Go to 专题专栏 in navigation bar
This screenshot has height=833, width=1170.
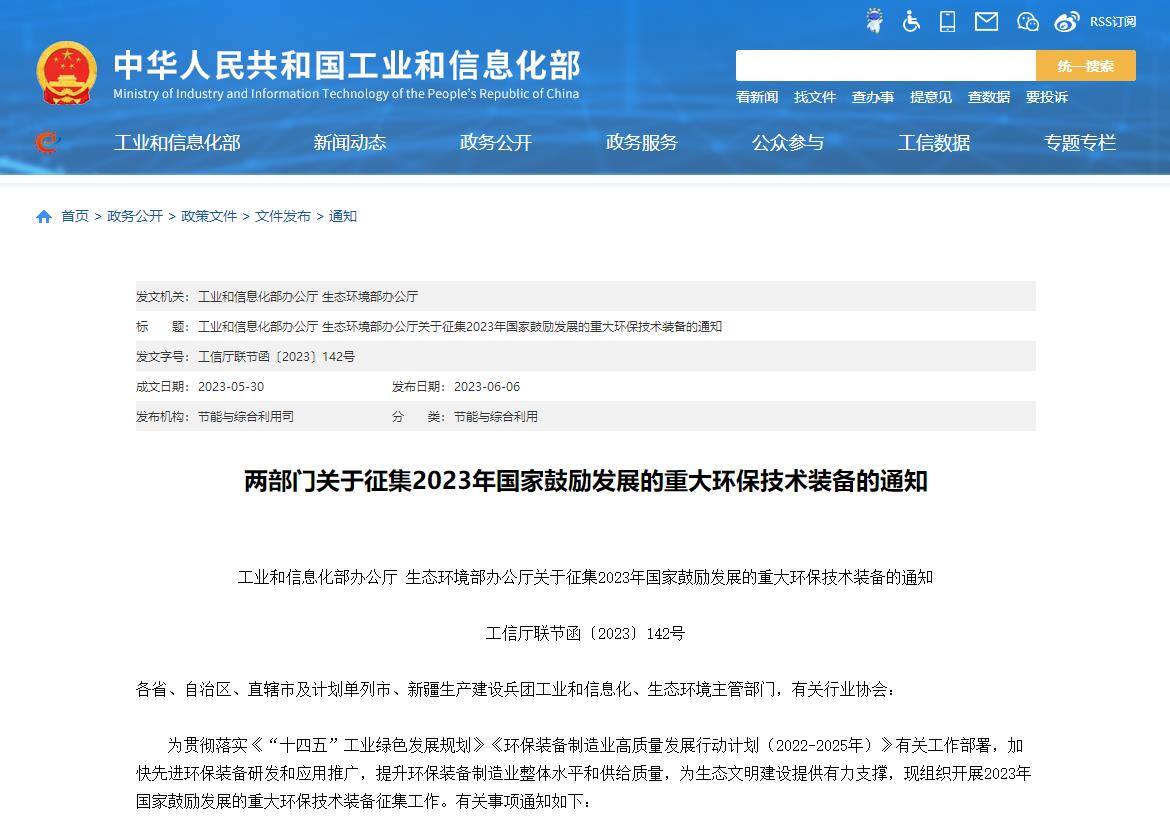pyautogui.click(x=1079, y=143)
